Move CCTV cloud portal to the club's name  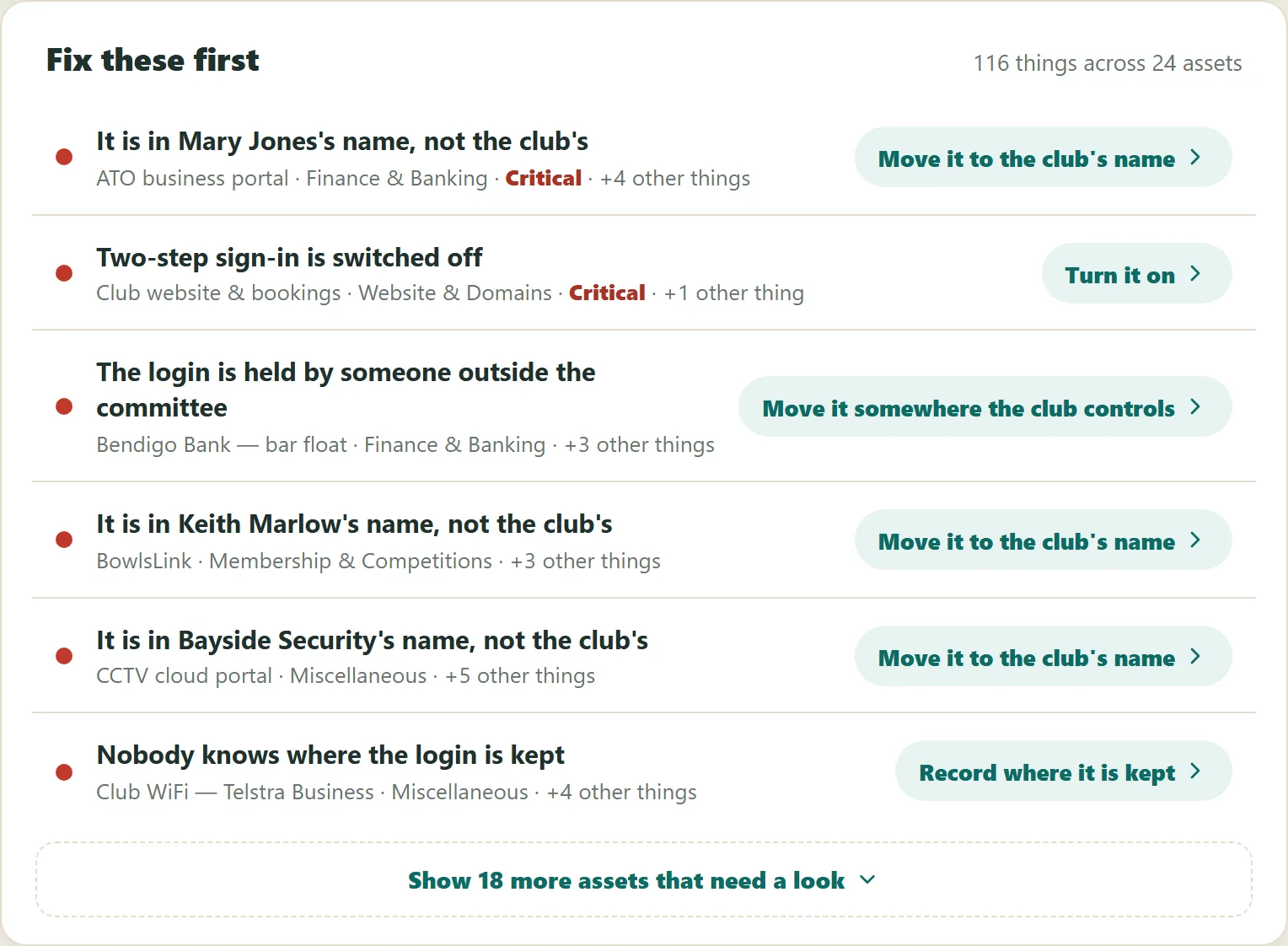tap(1044, 657)
